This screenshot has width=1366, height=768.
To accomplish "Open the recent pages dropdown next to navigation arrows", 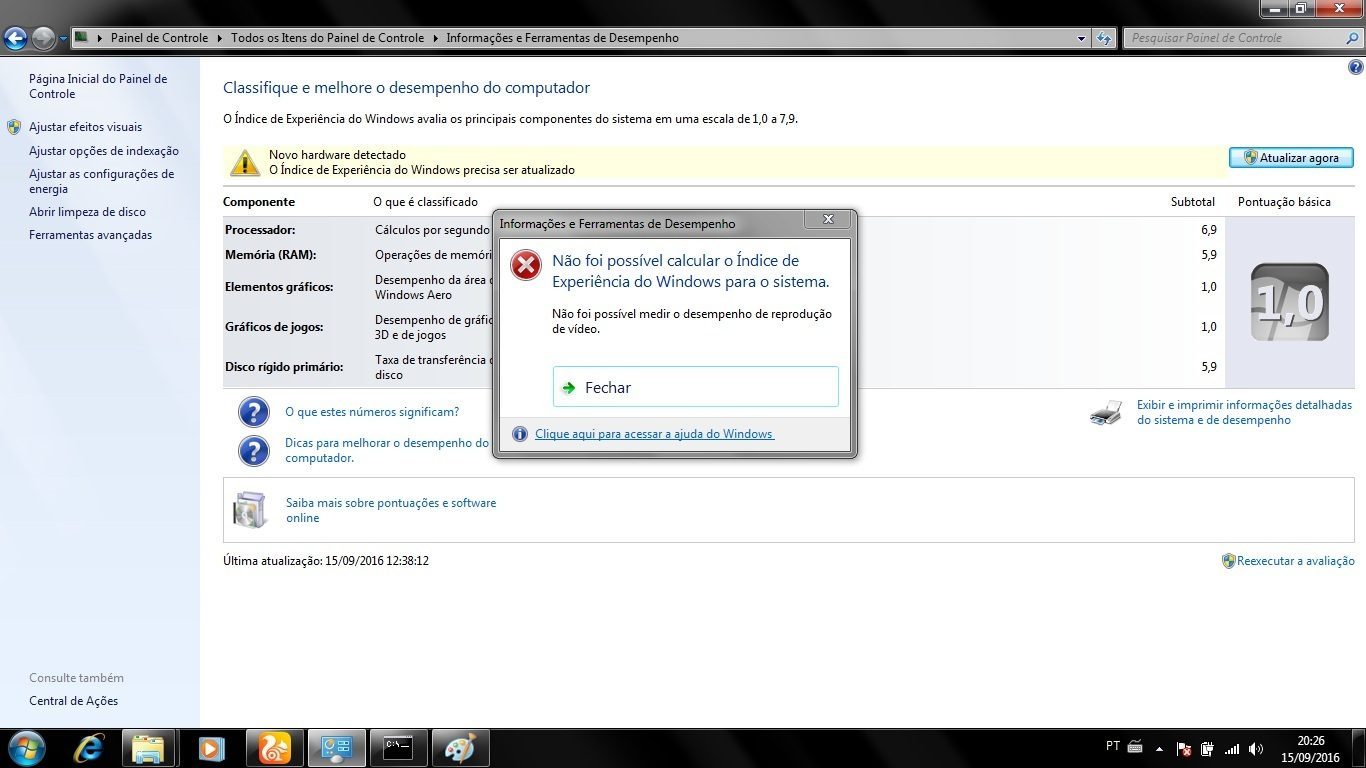I will 63,39.
